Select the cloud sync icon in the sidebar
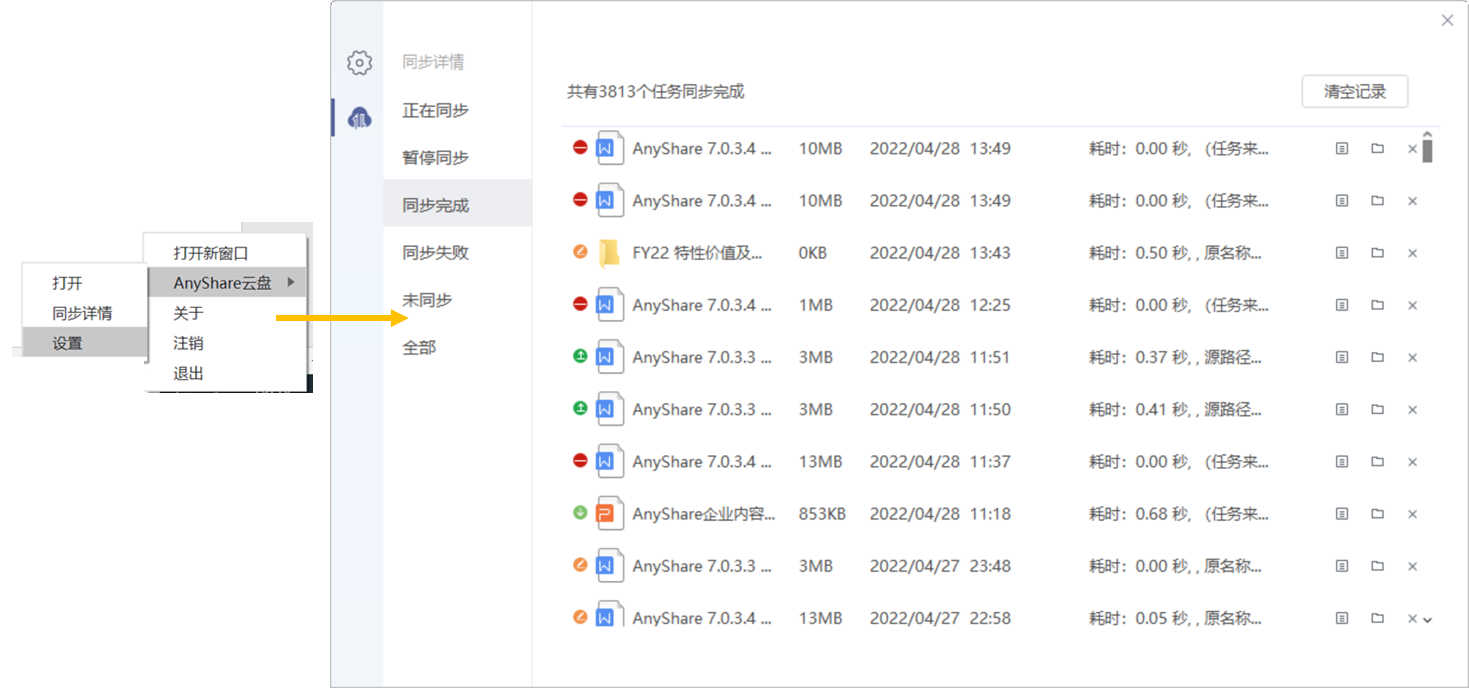 pos(359,118)
